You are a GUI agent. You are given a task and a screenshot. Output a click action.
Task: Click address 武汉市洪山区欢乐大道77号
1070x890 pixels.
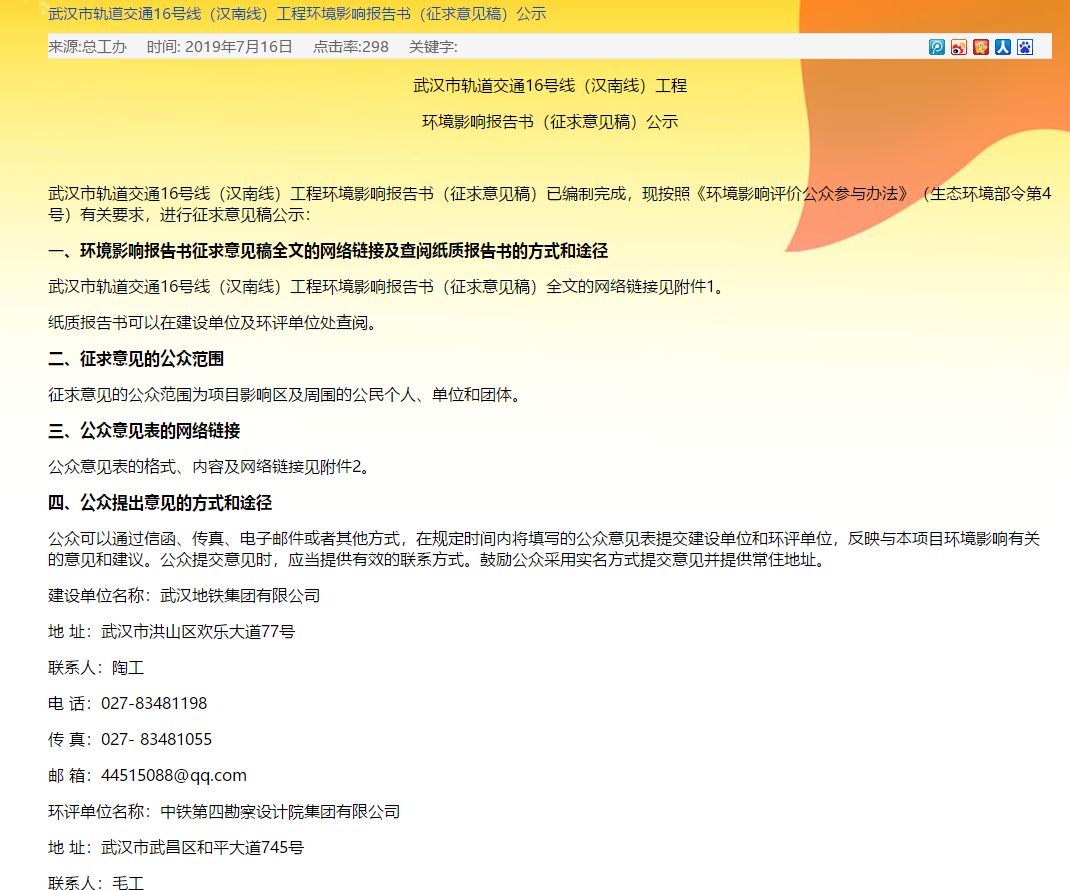pos(198,631)
